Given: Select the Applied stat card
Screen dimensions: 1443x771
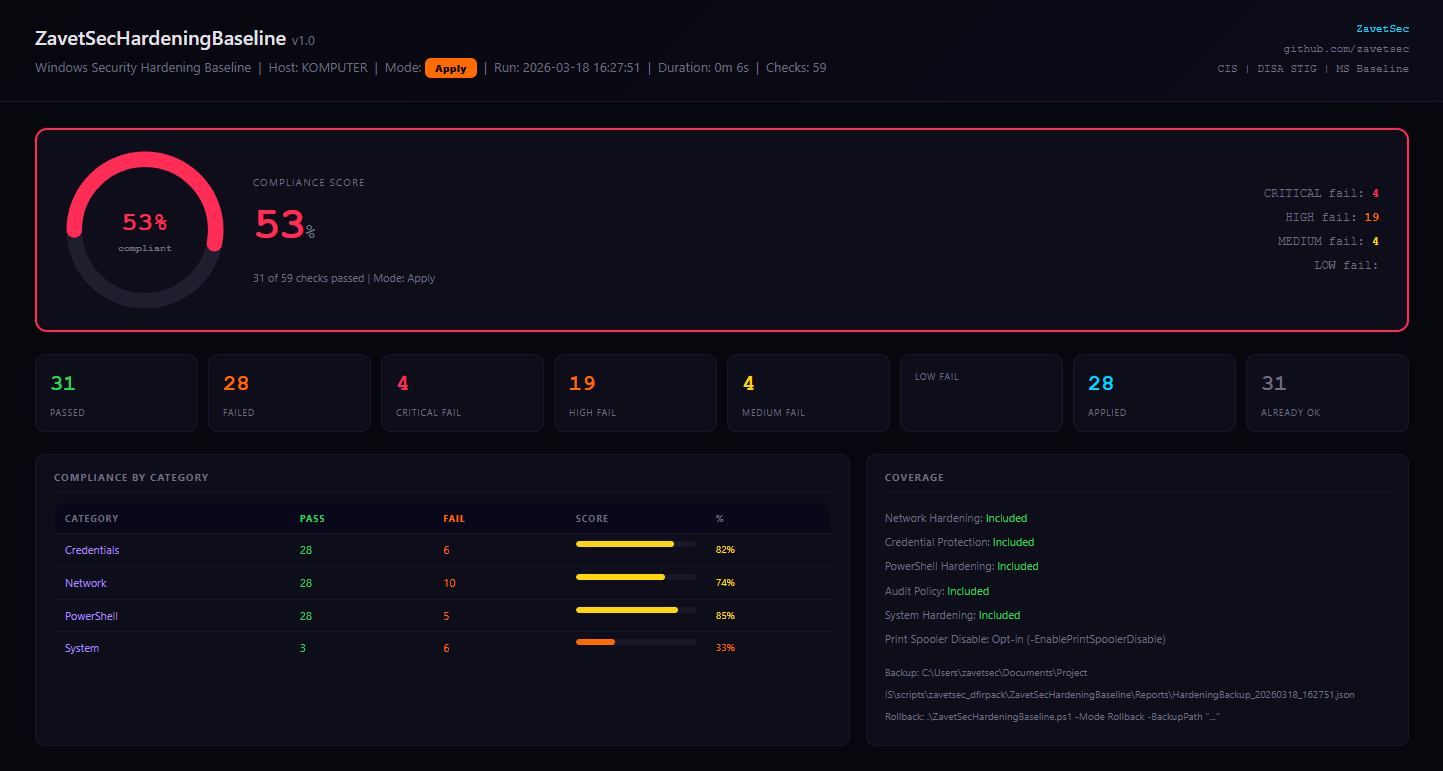Looking at the screenshot, I should [1154, 393].
